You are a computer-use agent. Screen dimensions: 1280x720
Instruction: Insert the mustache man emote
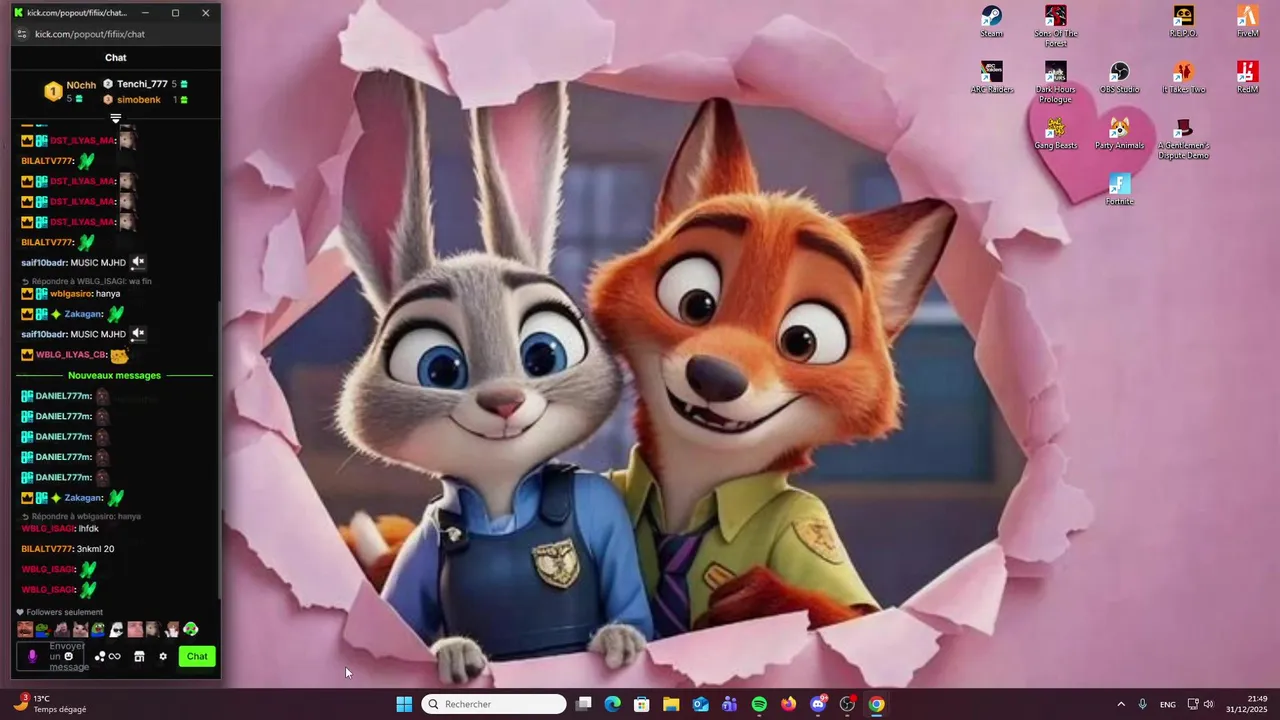[25, 629]
